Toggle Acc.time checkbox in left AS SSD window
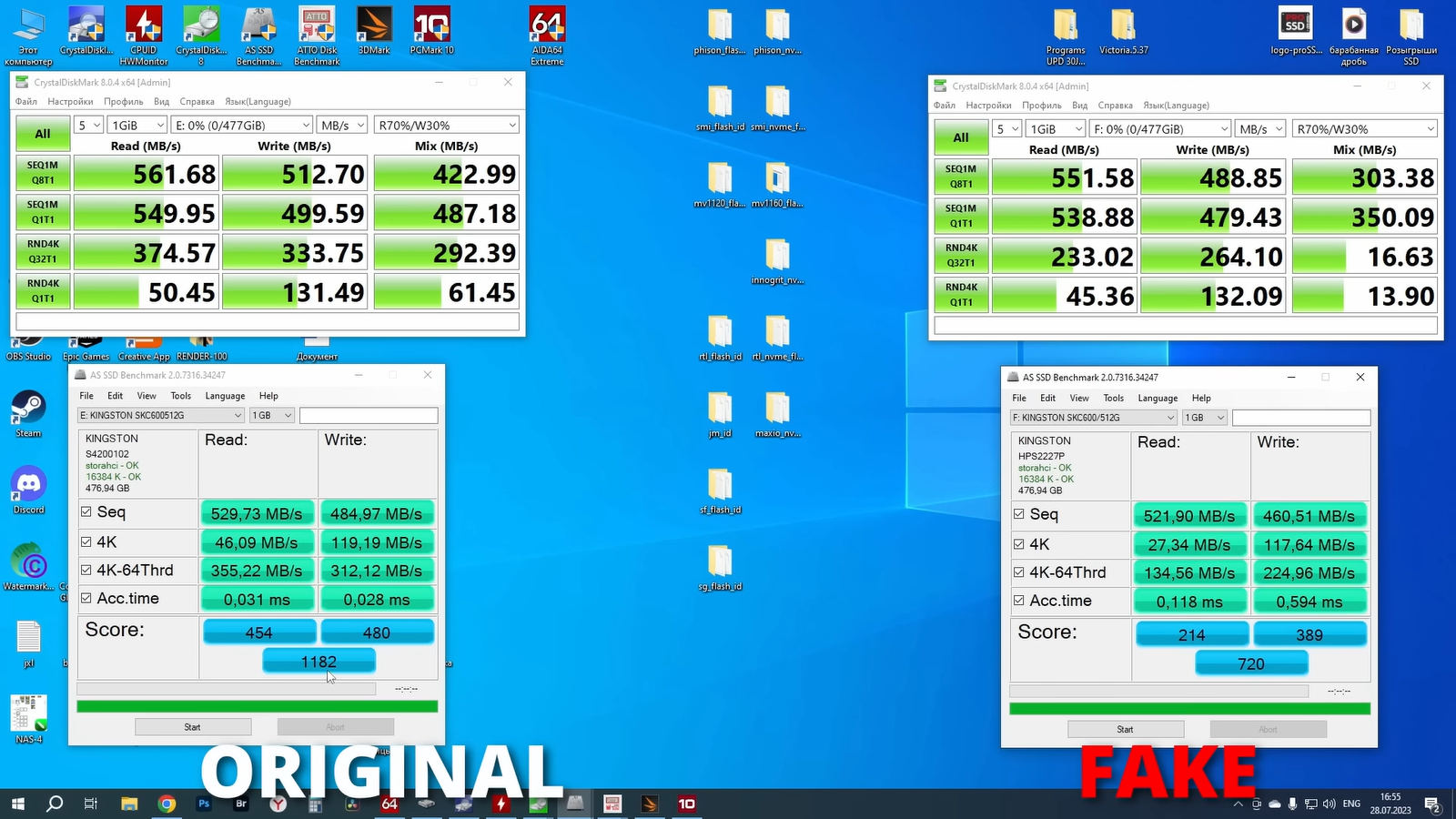The image size is (1456, 819). click(x=86, y=599)
